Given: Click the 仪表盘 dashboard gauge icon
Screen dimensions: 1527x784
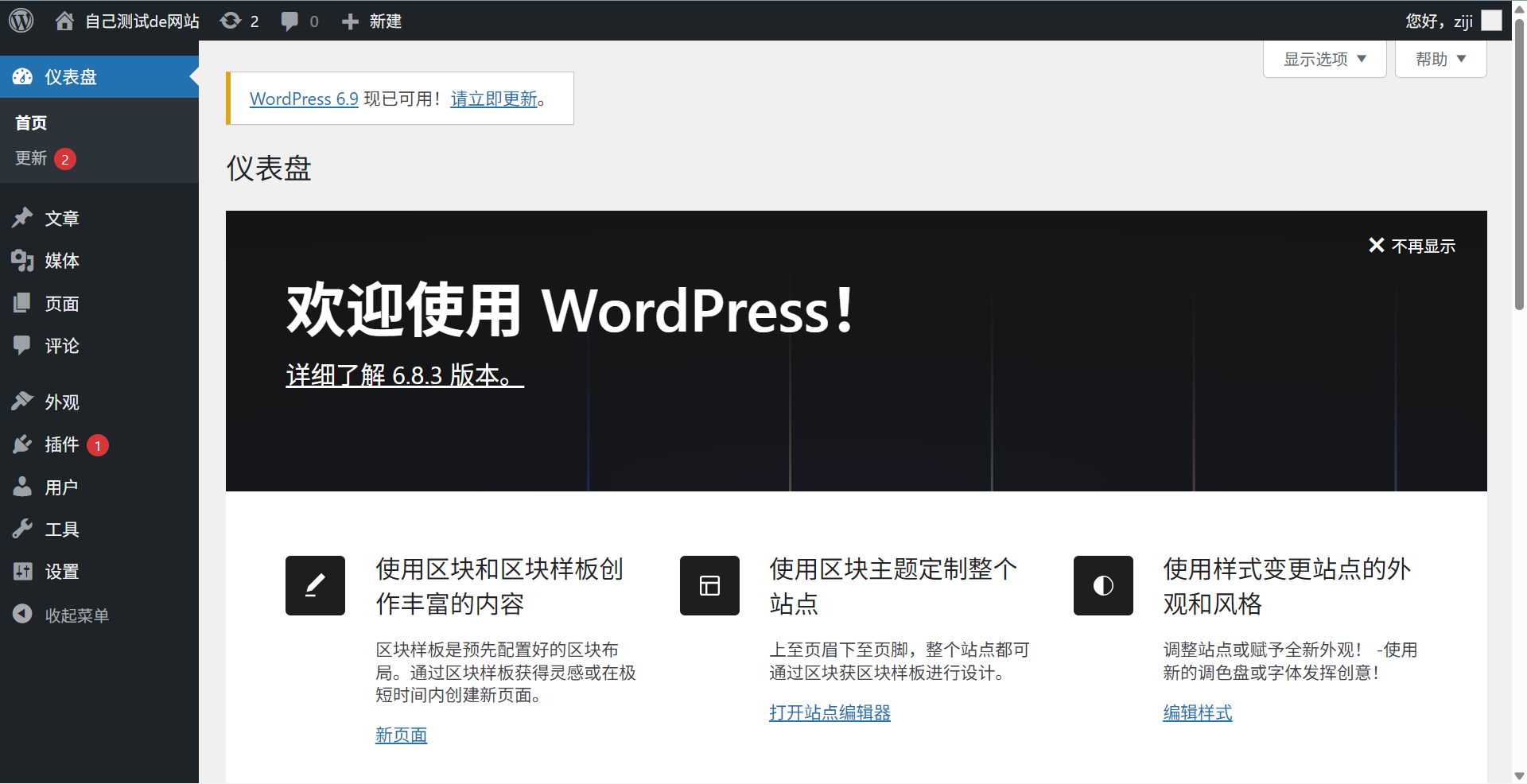Looking at the screenshot, I should point(22,77).
